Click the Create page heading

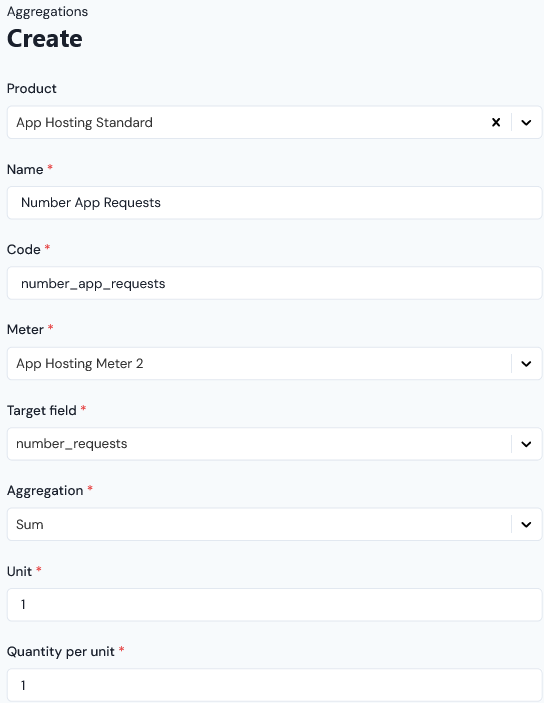45,38
